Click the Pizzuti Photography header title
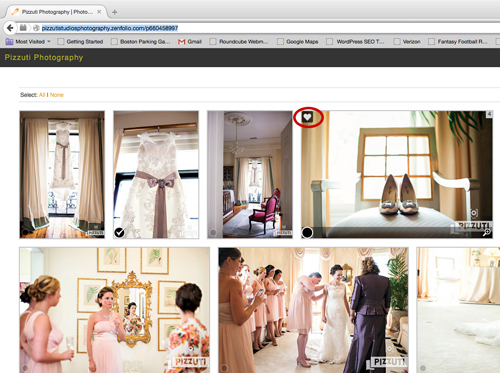 tap(44, 57)
